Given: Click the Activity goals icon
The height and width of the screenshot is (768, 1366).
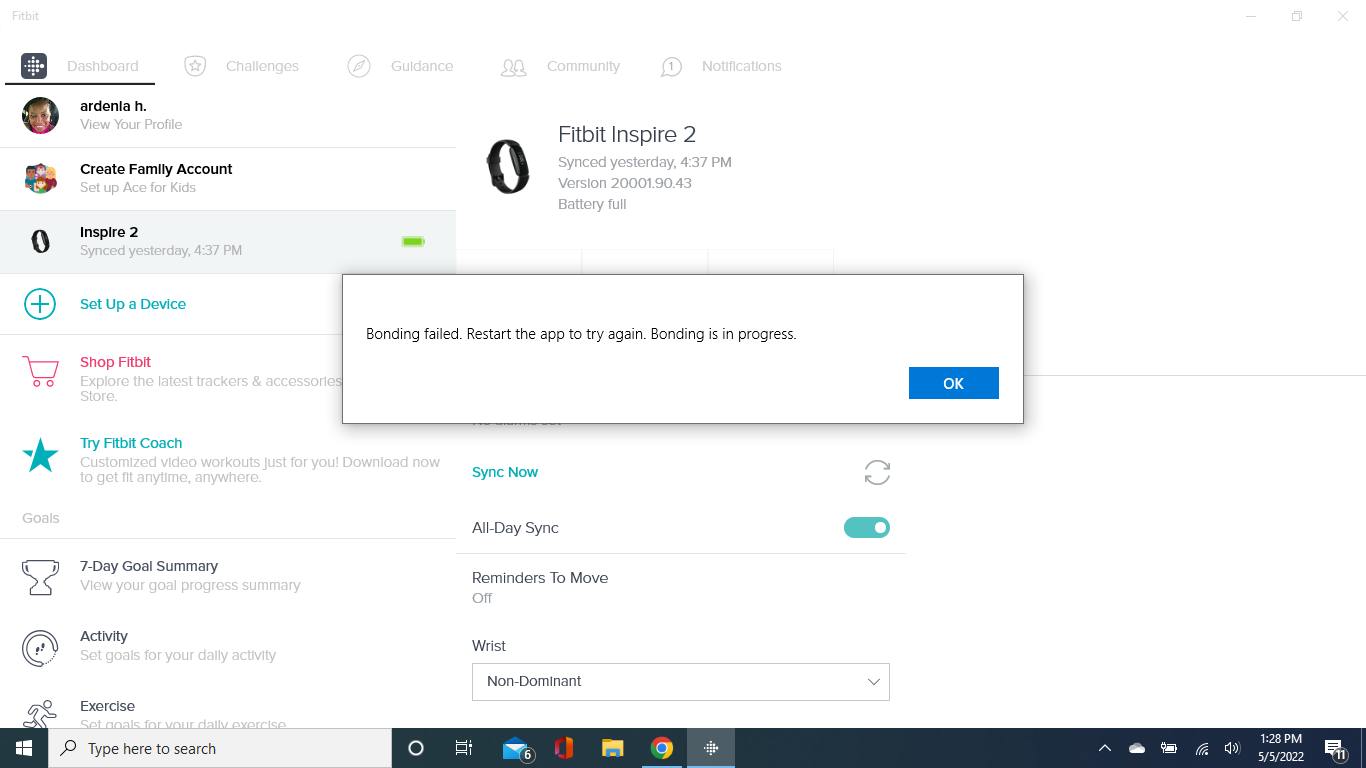Looking at the screenshot, I should (x=40, y=648).
